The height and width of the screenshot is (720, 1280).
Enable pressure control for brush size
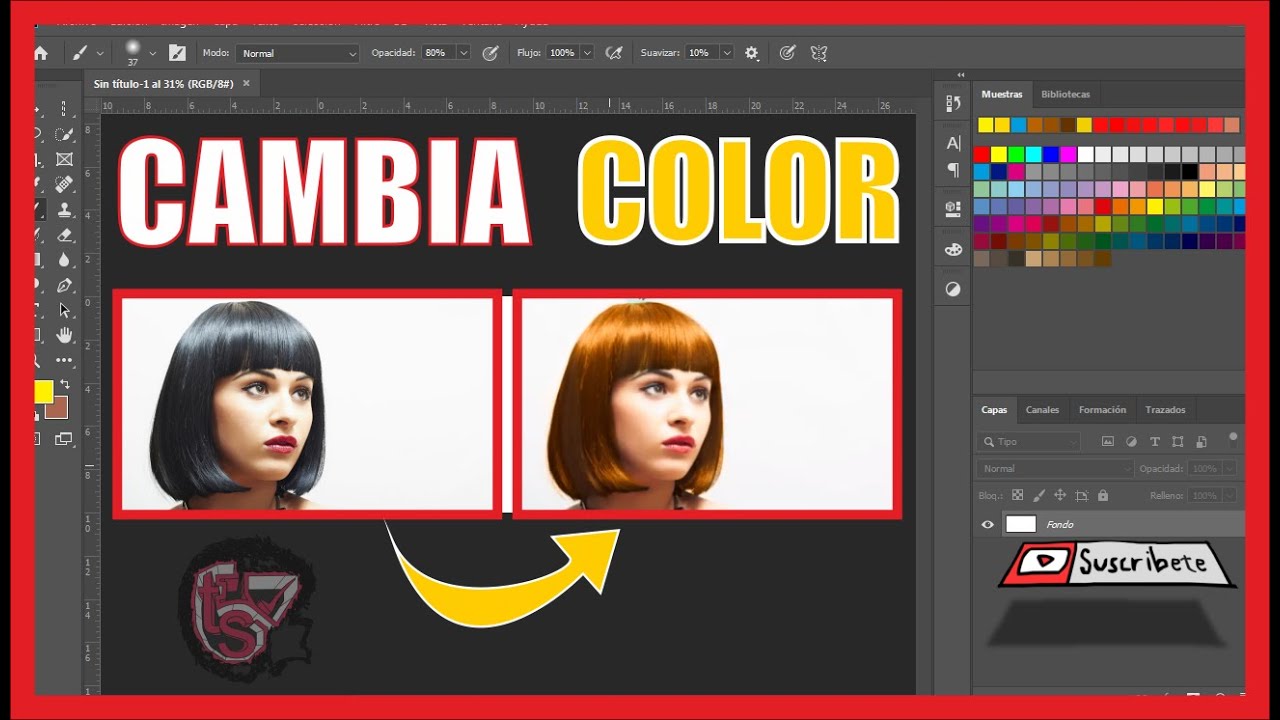[787, 53]
